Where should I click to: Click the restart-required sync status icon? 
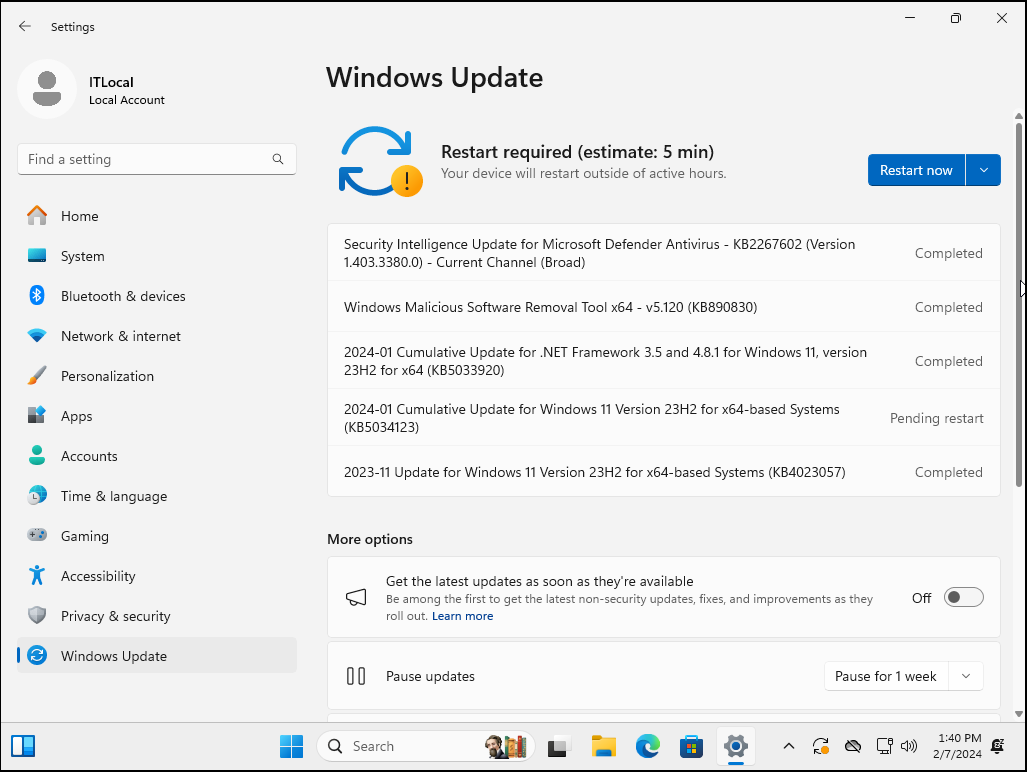pyautogui.click(x=381, y=162)
